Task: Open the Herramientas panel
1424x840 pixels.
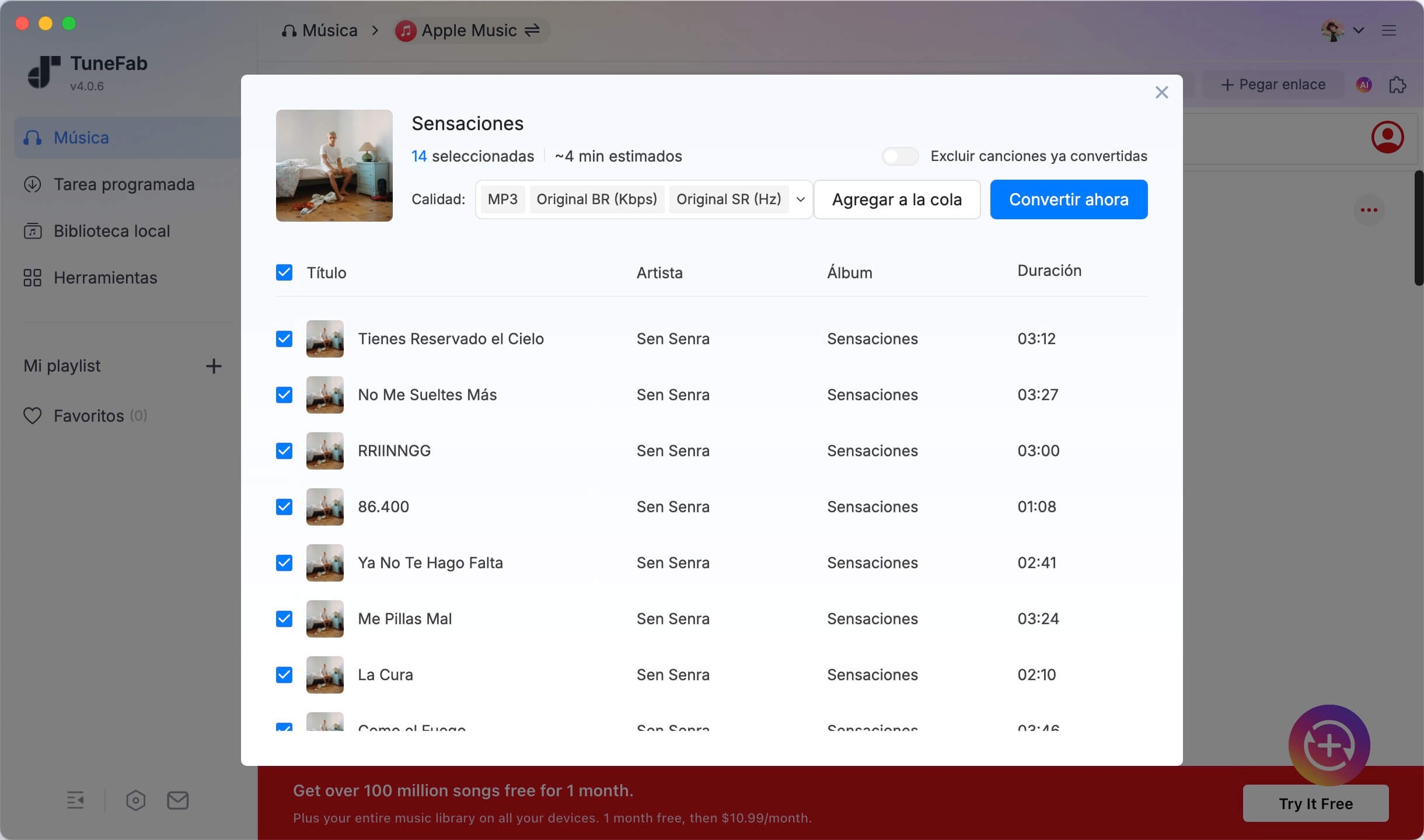Action: [x=104, y=278]
